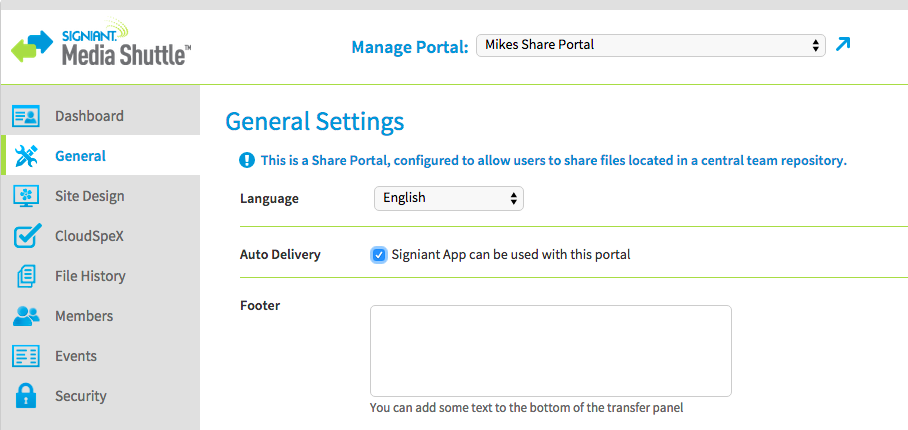Click inside the Footer text area
The image size is (908, 430).
(551, 351)
